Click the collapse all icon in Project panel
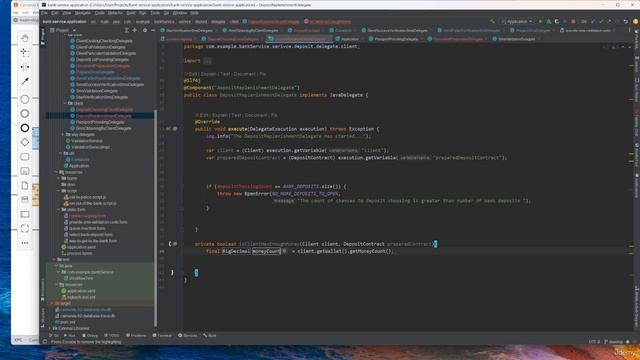 click(x=135, y=30)
